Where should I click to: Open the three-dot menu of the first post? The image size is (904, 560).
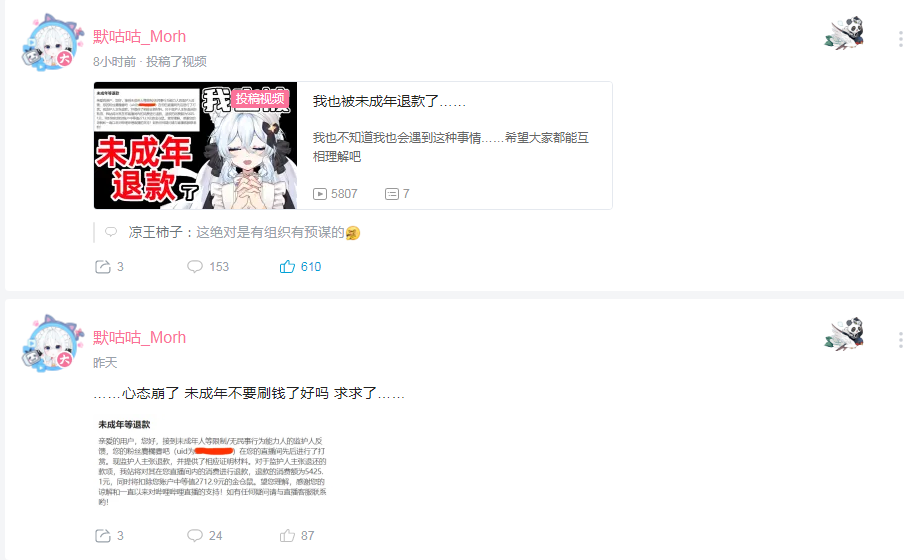pyautogui.click(x=900, y=39)
